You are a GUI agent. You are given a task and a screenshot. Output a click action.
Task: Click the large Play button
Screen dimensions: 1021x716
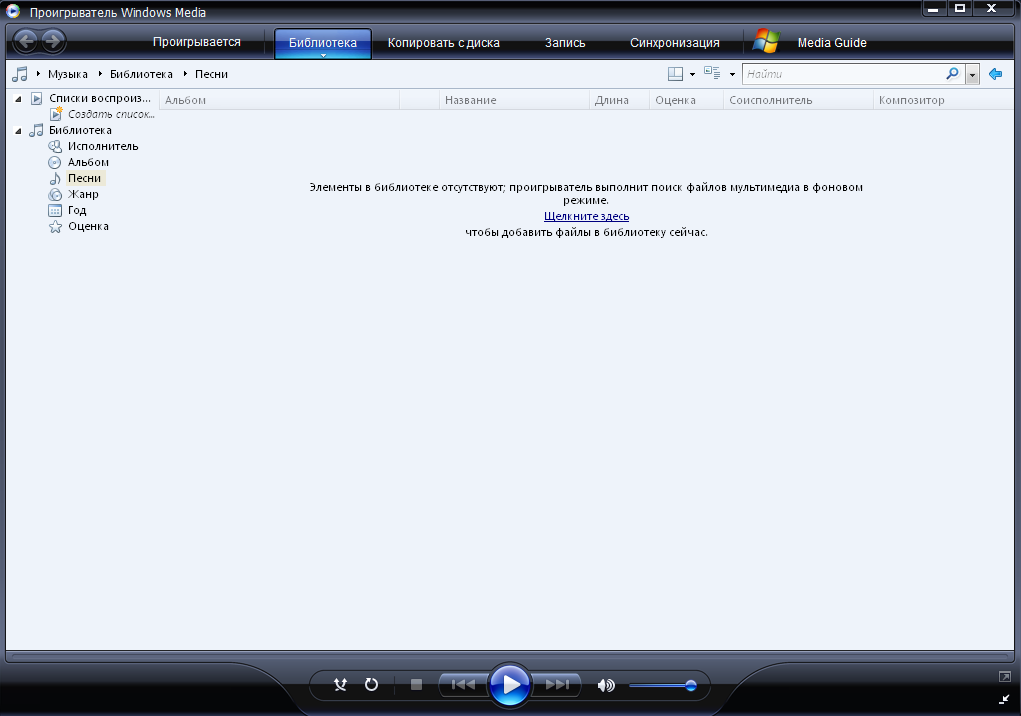(510, 685)
